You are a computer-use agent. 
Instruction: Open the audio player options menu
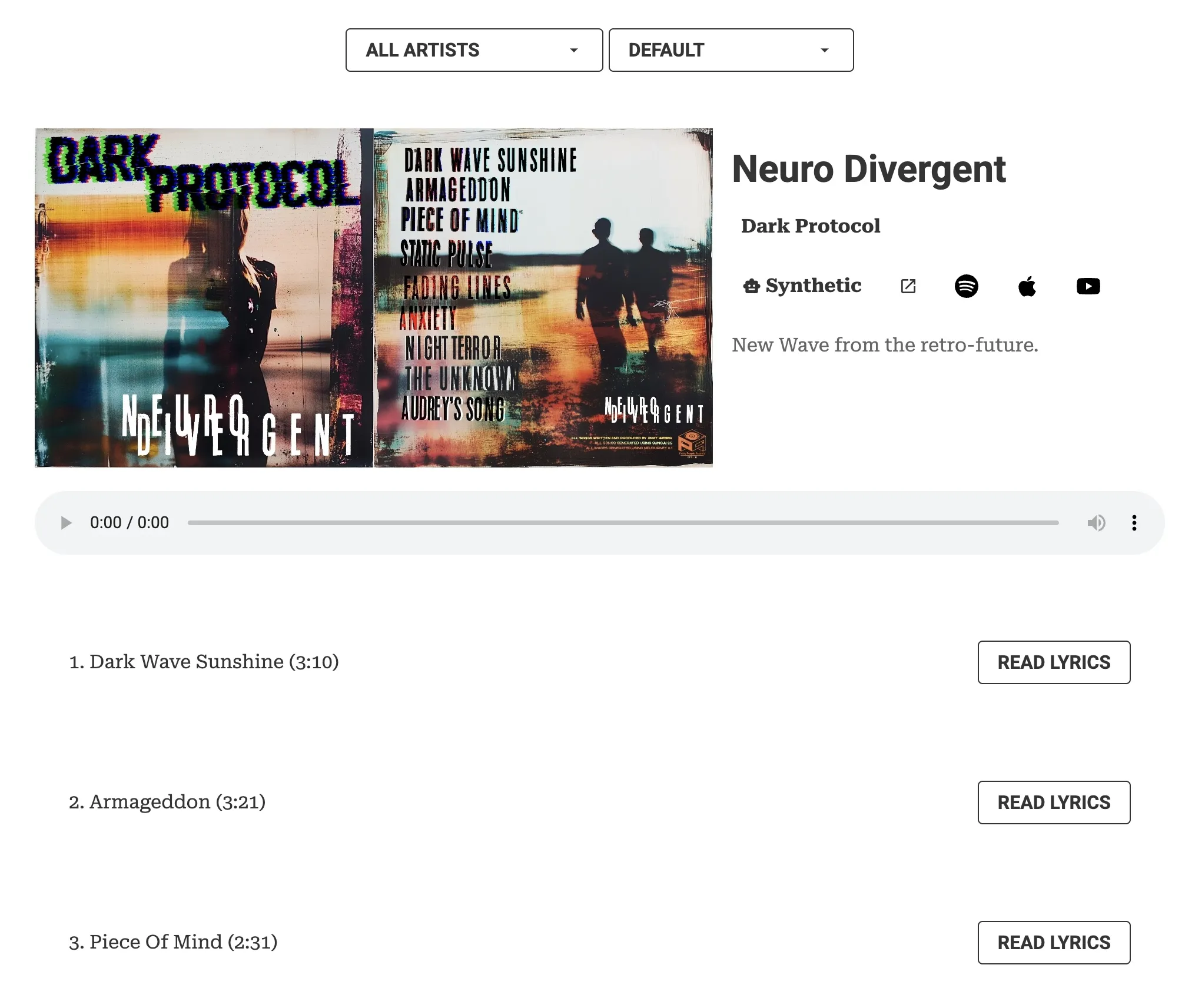[1133, 523]
